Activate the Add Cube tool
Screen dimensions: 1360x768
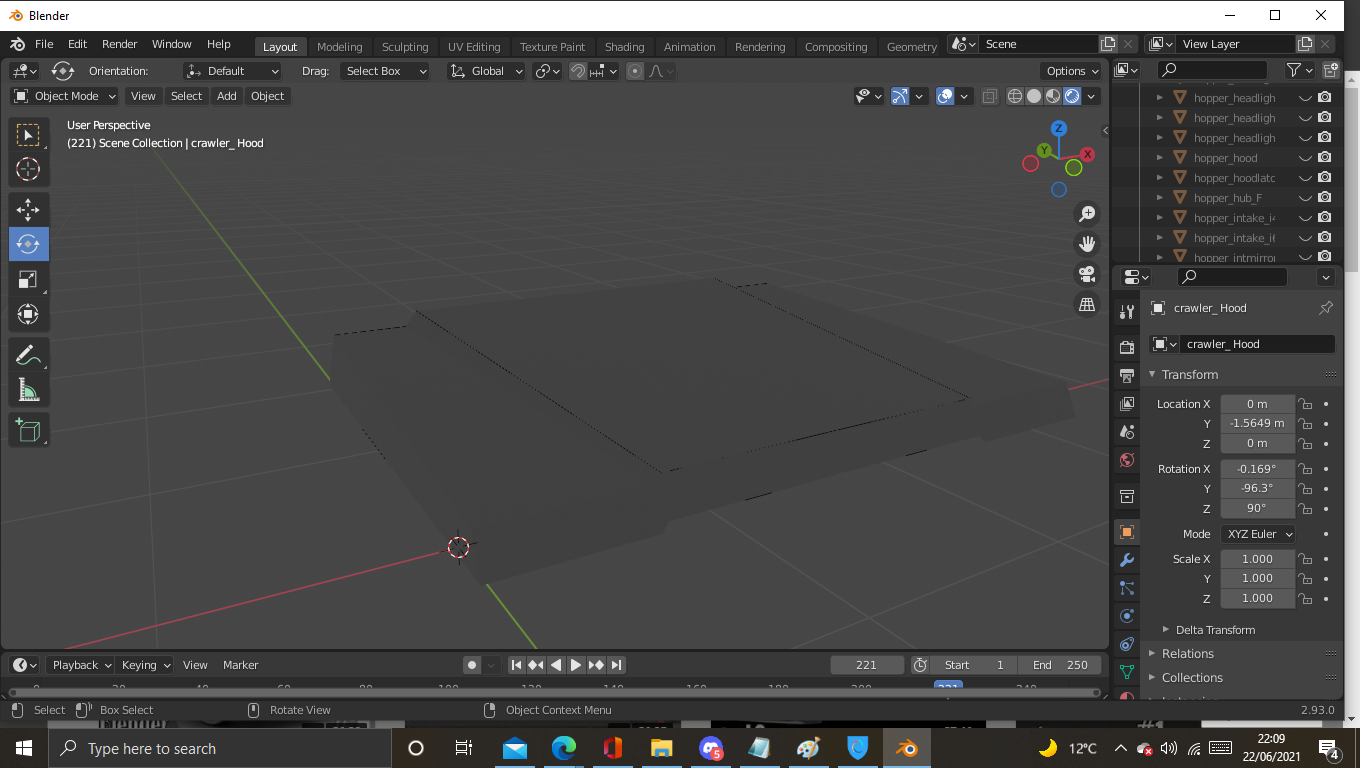(28, 431)
